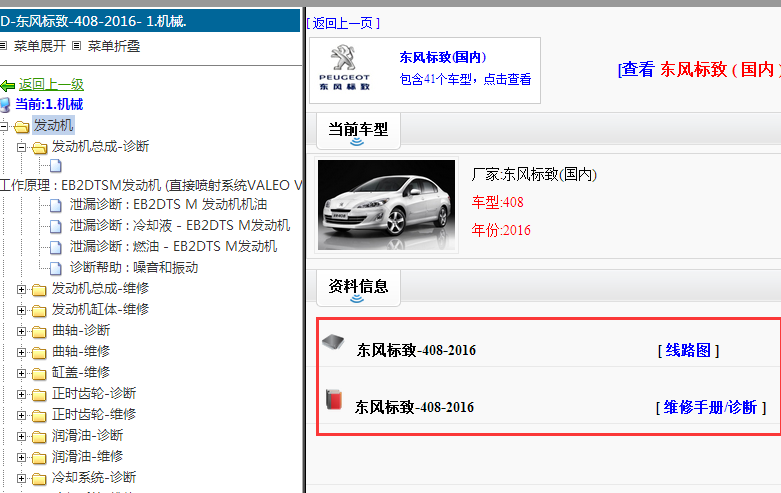Click the page icon for 泄漏诊断 燃油

[x=56, y=247]
